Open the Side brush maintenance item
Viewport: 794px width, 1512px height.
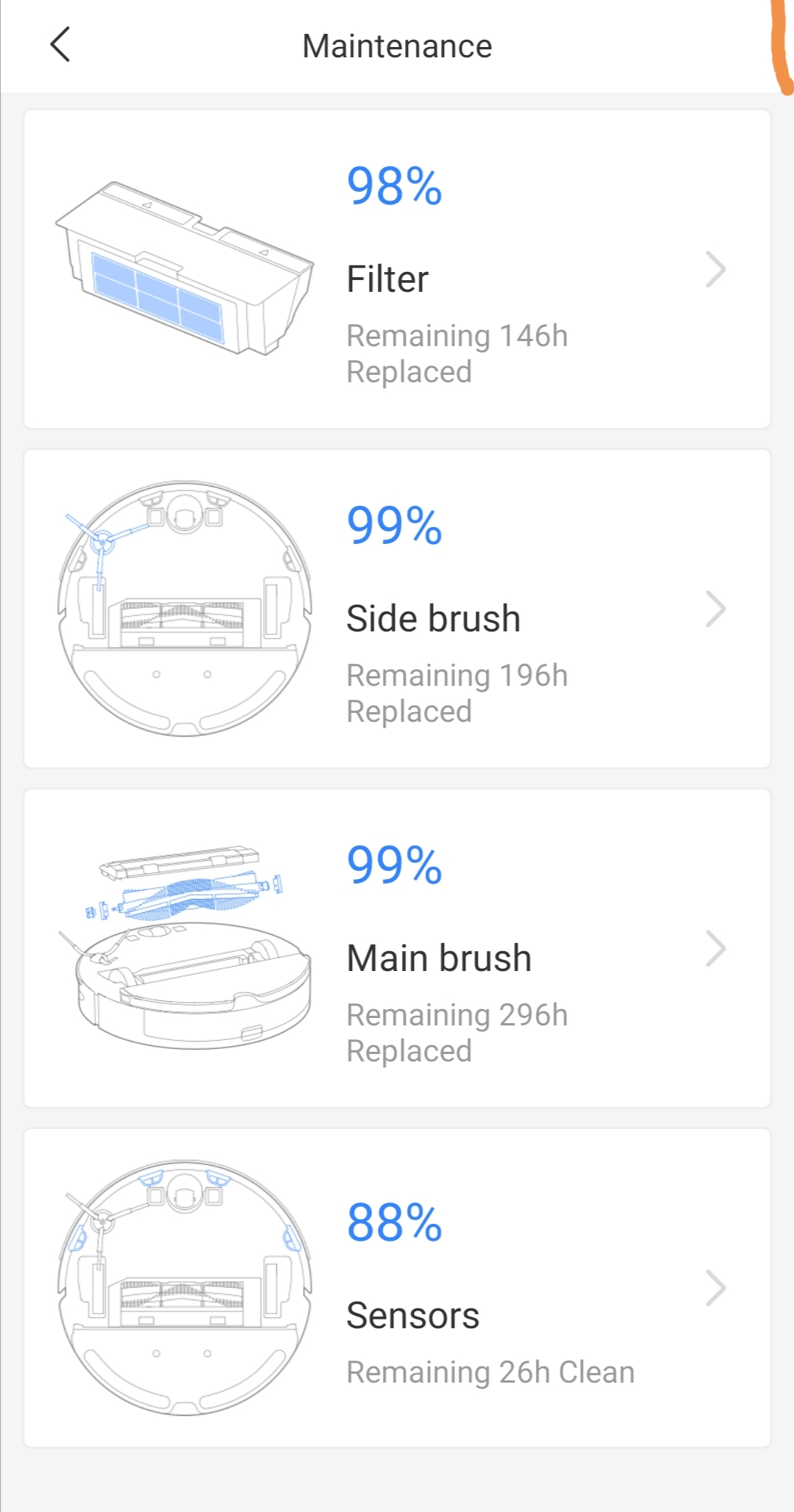pyautogui.click(x=397, y=609)
